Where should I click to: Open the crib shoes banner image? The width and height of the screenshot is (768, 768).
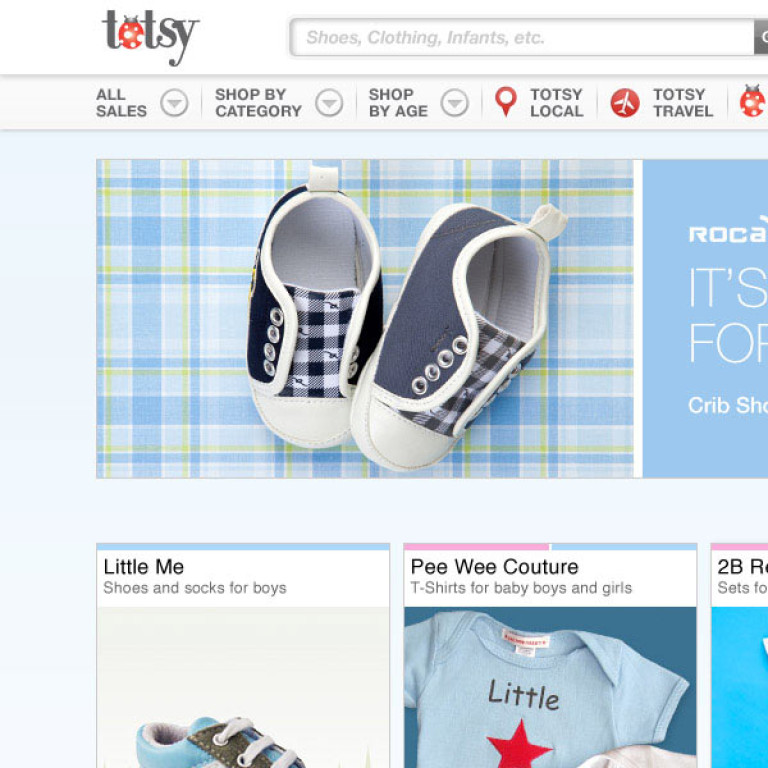(x=365, y=318)
